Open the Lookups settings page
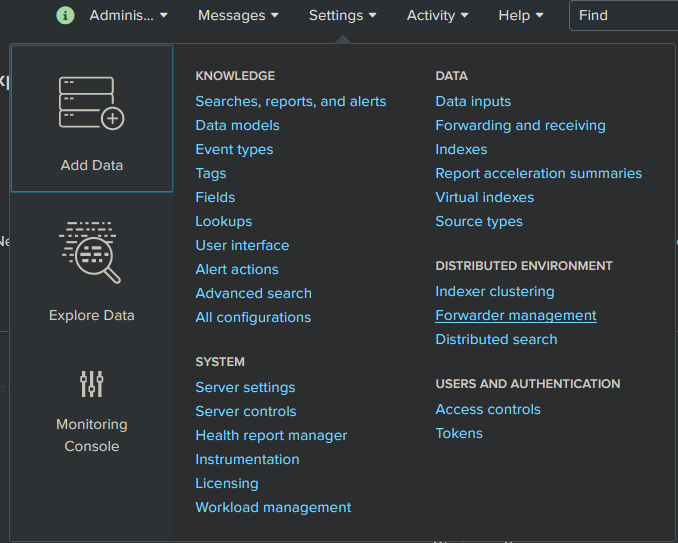This screenshot has width=678, height=543. (224, 221)
